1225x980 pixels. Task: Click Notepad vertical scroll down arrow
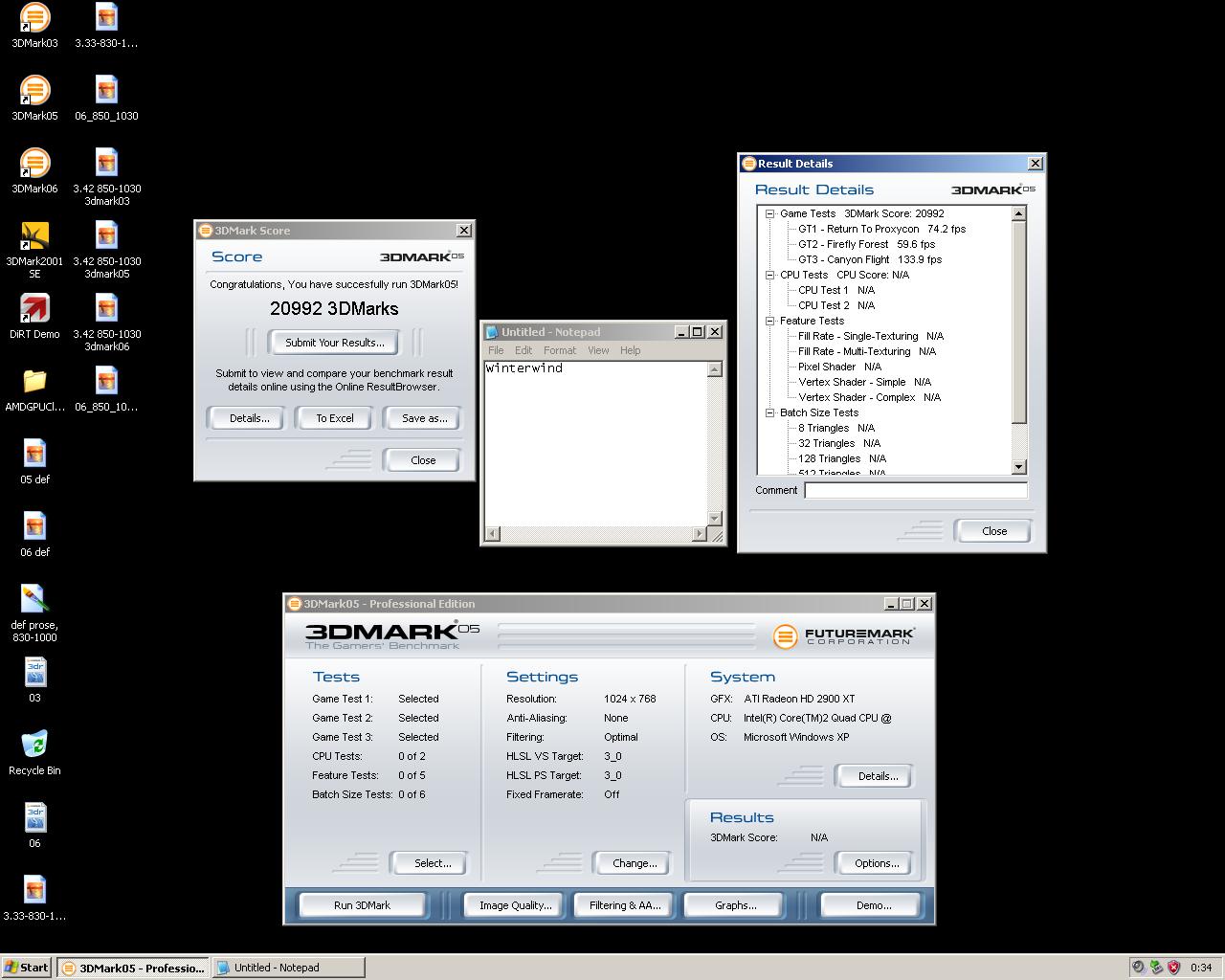(x=715, y=519)
